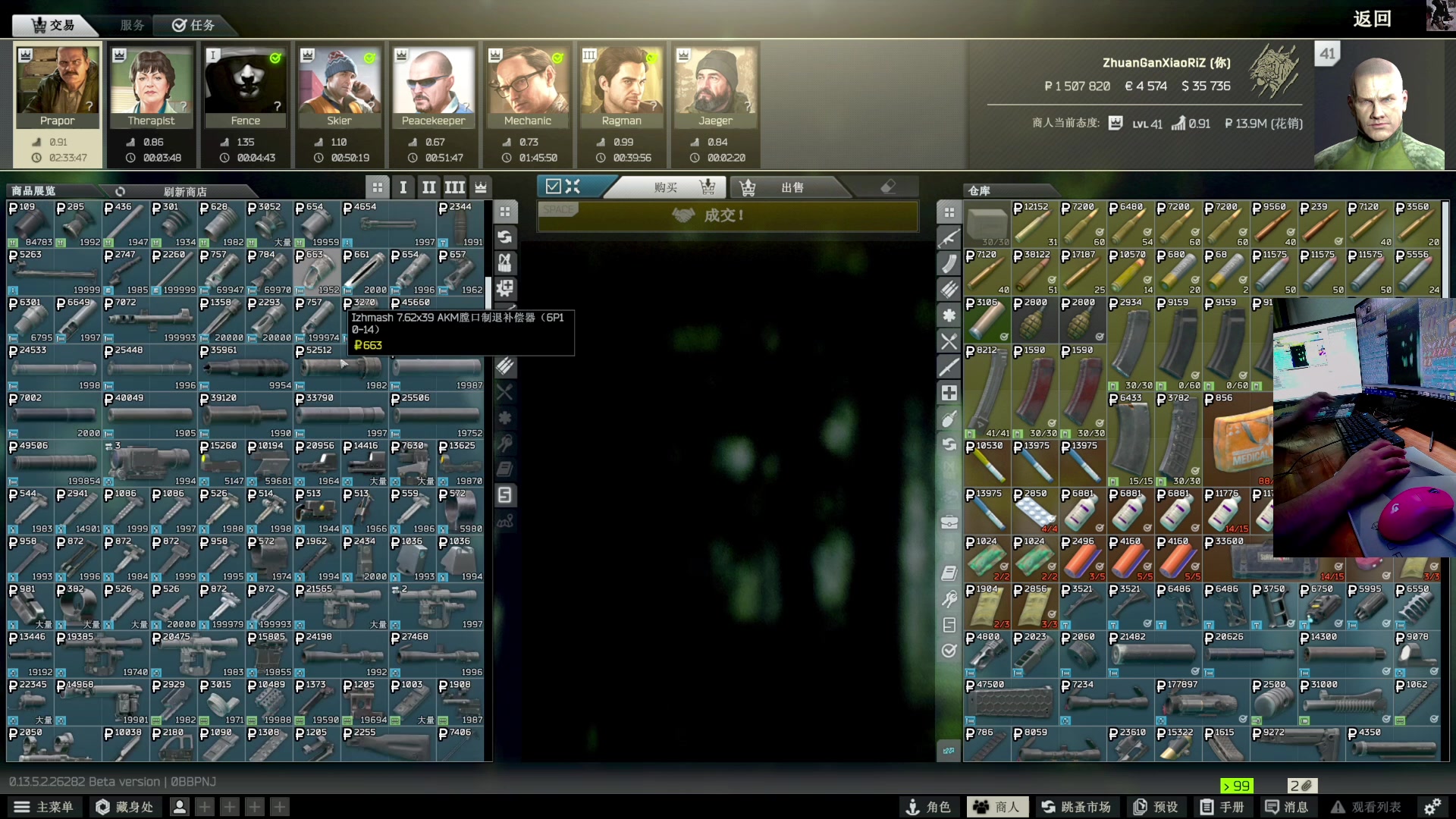1456x819 pixels.
Task: Select the 45660 ruble item in goods
Action: point(437,319)
